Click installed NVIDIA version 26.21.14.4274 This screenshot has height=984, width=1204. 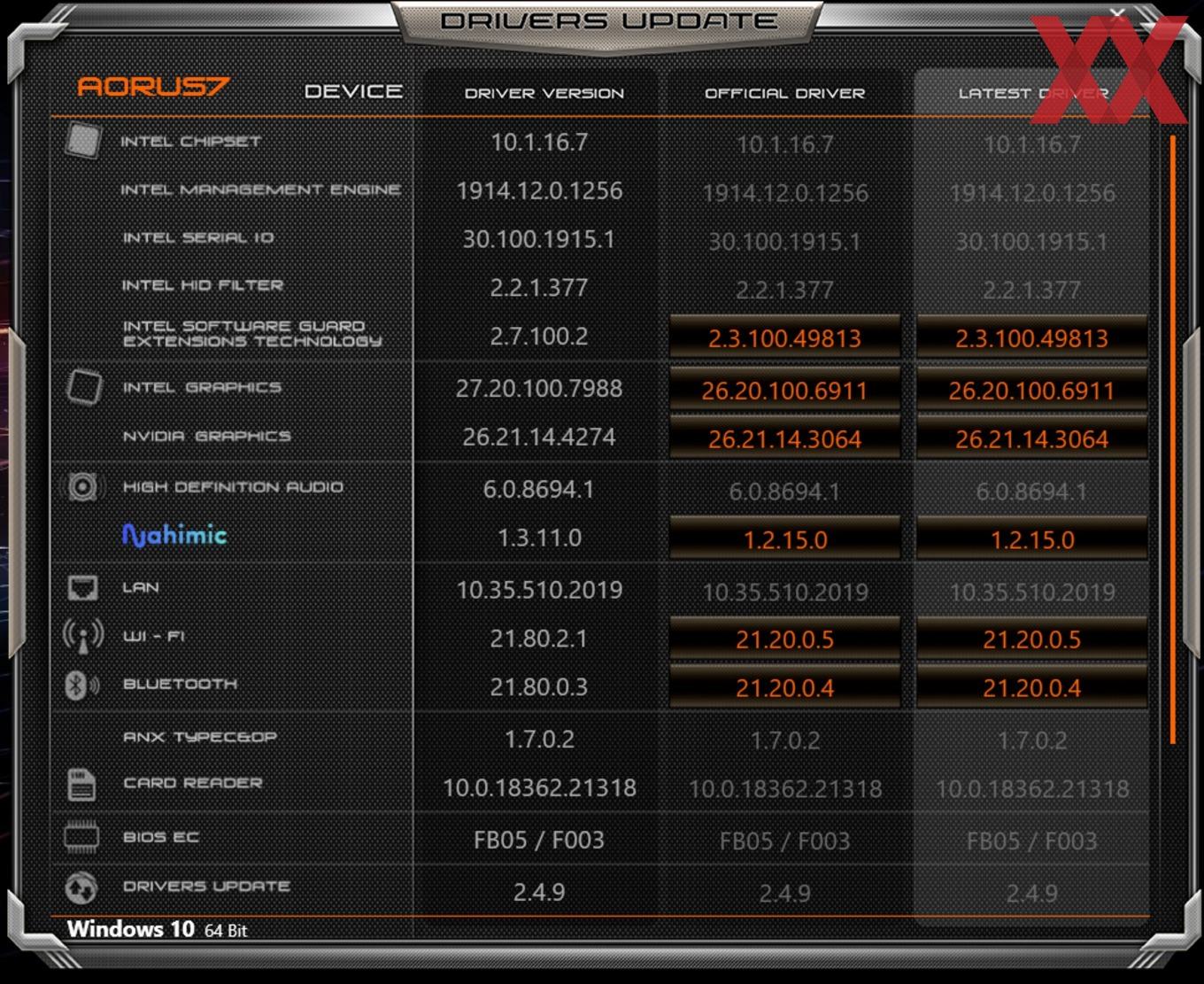click(x=539, y=437)
